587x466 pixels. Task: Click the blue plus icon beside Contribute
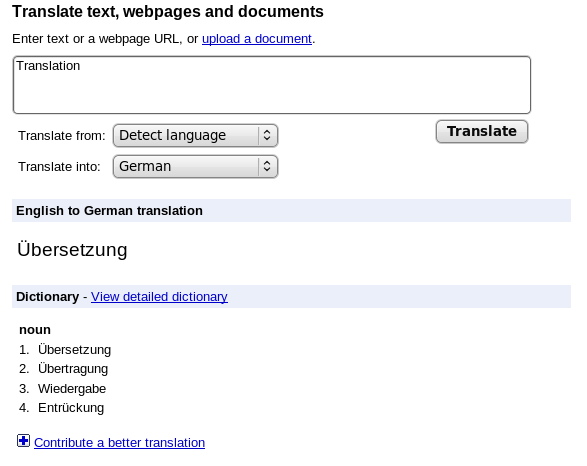point(23,441)
